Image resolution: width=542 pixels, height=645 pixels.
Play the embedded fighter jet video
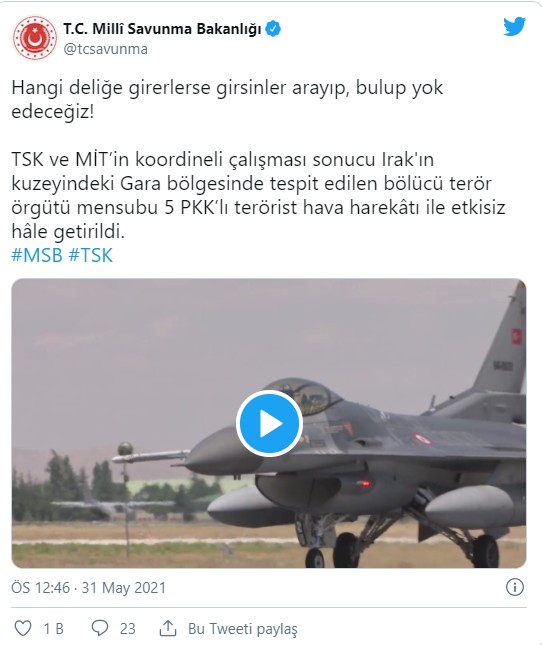click(269, 423)
